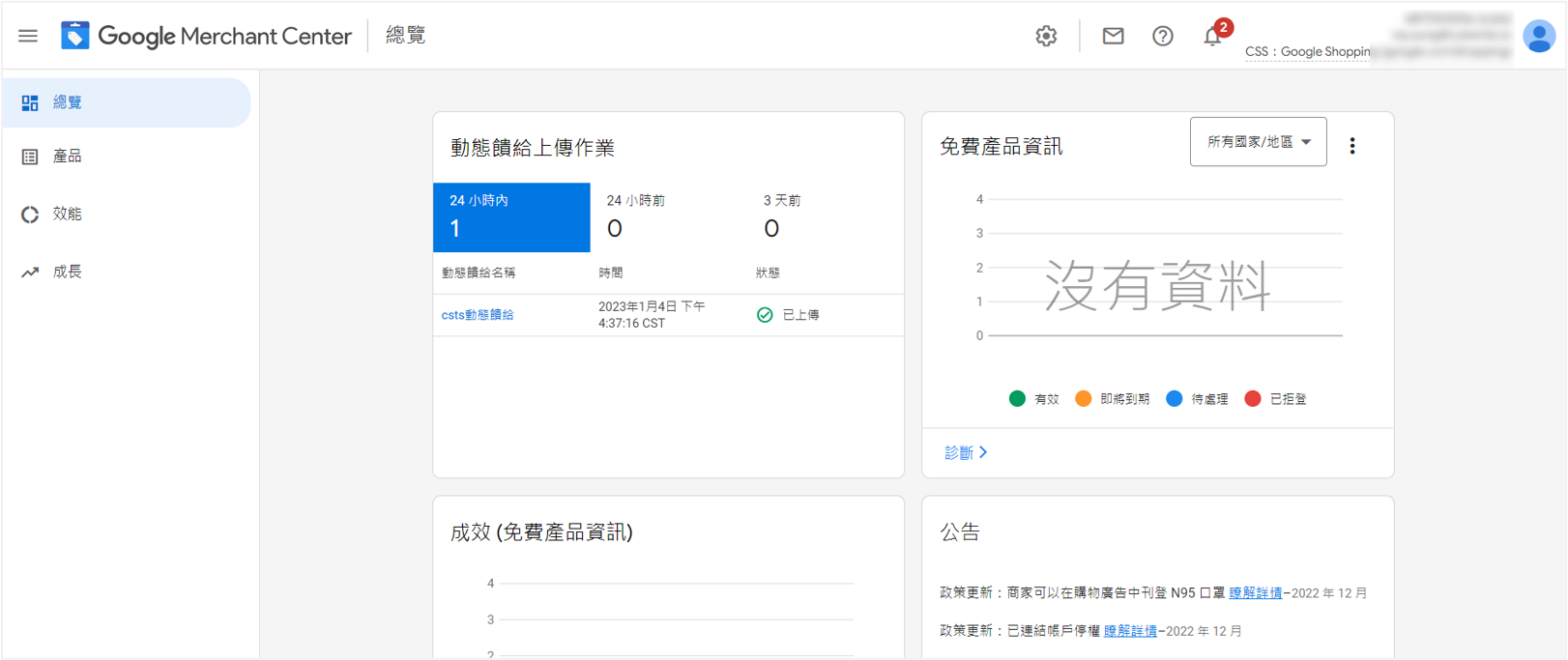Click the CSS: Google Shopping label
This screenshot has width=1568, height=660.
click(1307, 52)
